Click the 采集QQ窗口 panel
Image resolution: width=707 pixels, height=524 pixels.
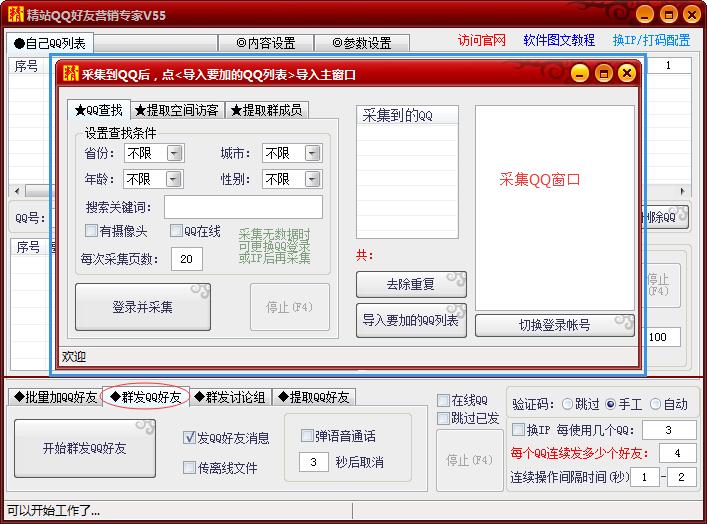click(x=555, y=208)
